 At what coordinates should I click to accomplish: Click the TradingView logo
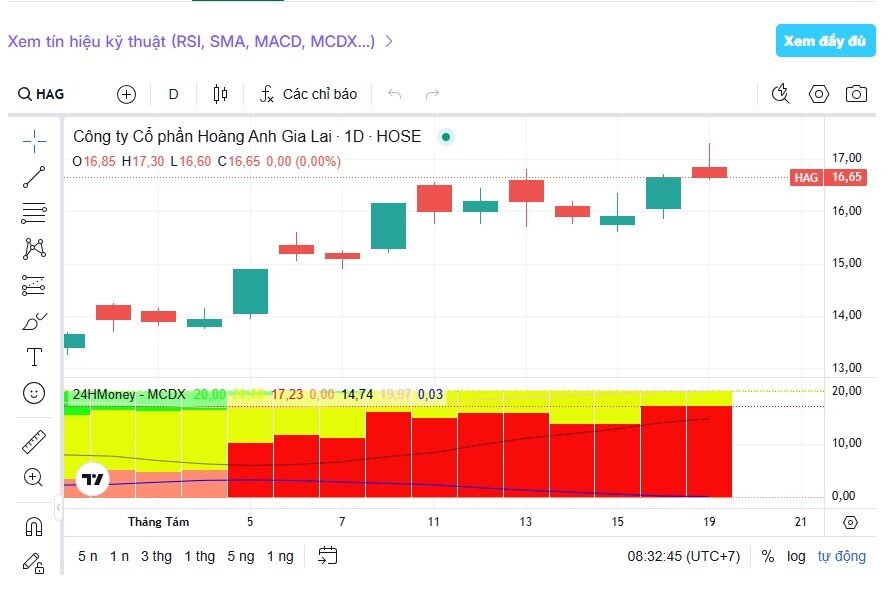(x=92, y=480)
